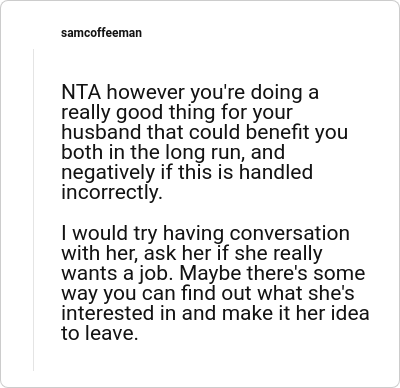
Task: Click the word conversation in second paragraph
Action: (x=290, y=233)
